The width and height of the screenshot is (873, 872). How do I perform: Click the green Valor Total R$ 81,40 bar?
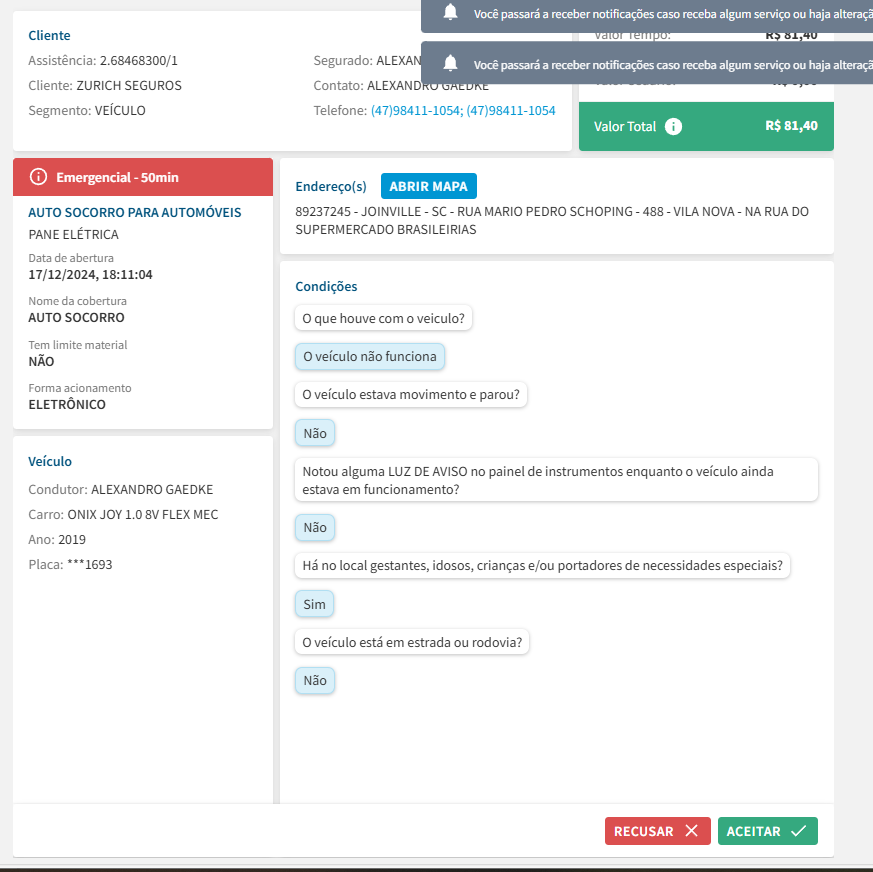(x=705, y=126)
